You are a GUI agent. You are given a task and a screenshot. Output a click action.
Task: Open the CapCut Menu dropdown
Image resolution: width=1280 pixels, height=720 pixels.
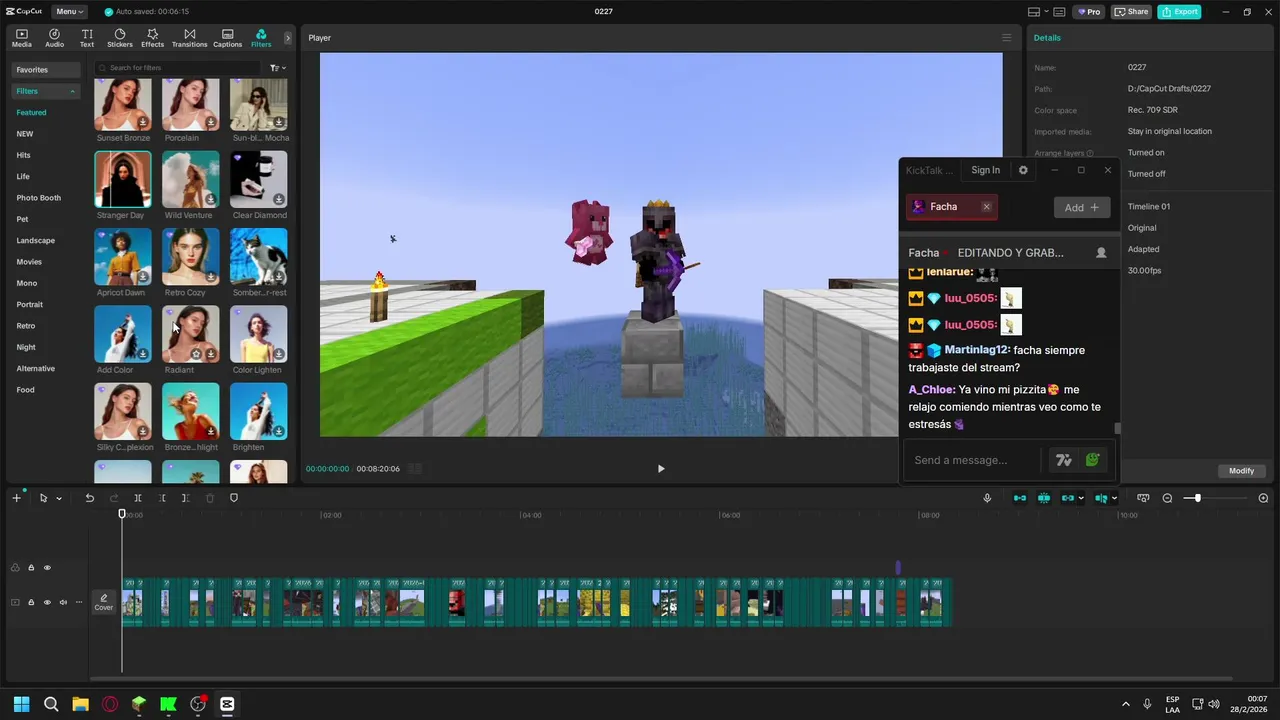click(69, 12)
